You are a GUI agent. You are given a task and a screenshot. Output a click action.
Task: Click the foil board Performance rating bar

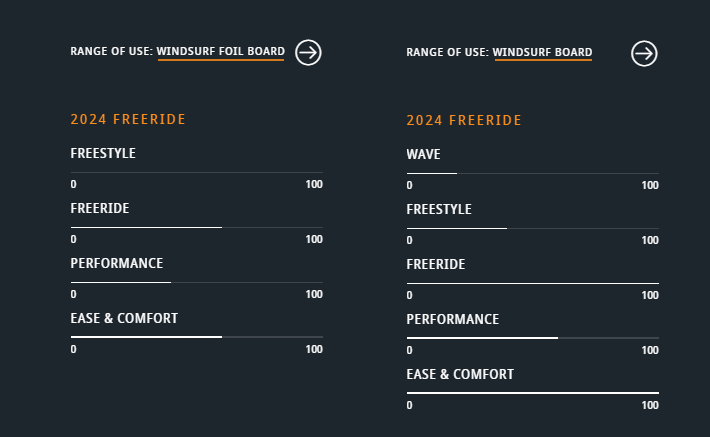click(197, 282)
